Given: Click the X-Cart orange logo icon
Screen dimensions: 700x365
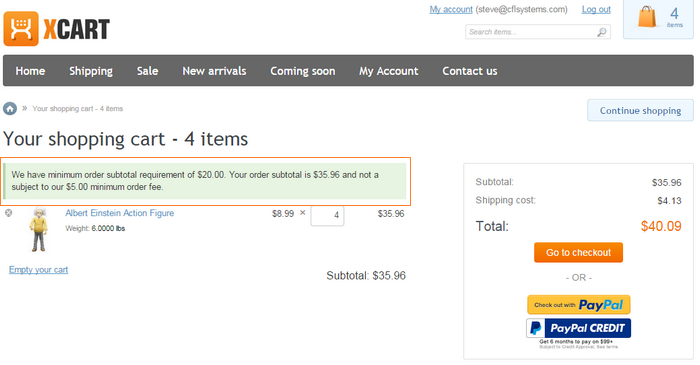Looking at the screenshot, I should (x=21, y=29).
